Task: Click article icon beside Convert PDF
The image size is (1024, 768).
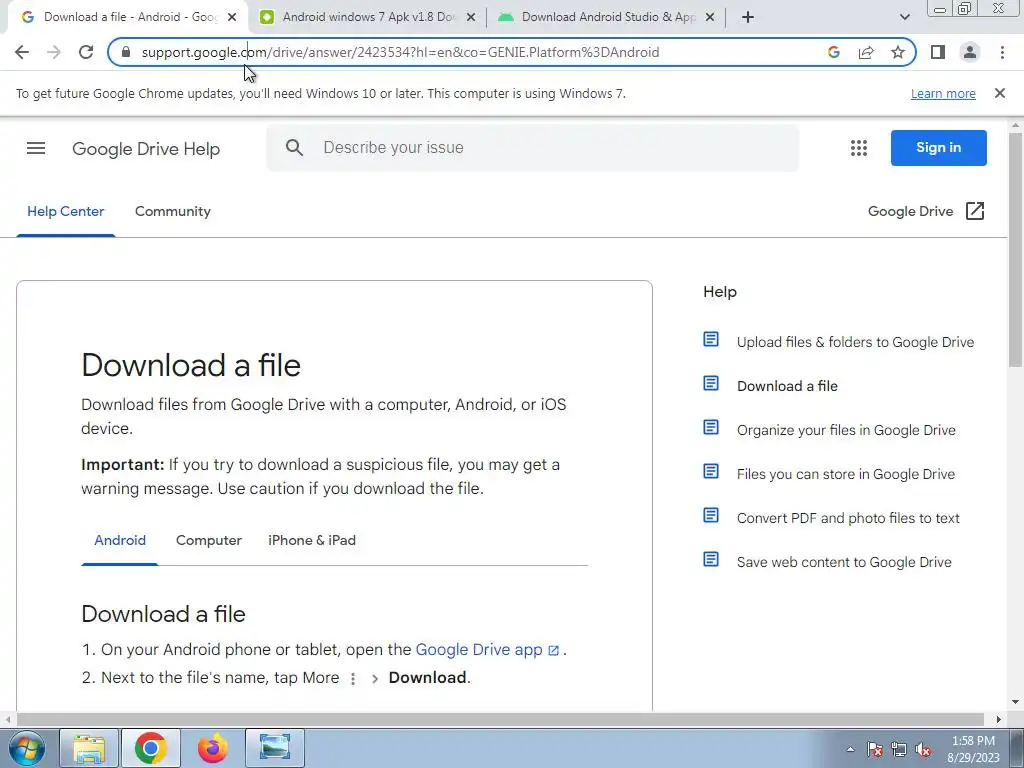Action: click(711, 516)
